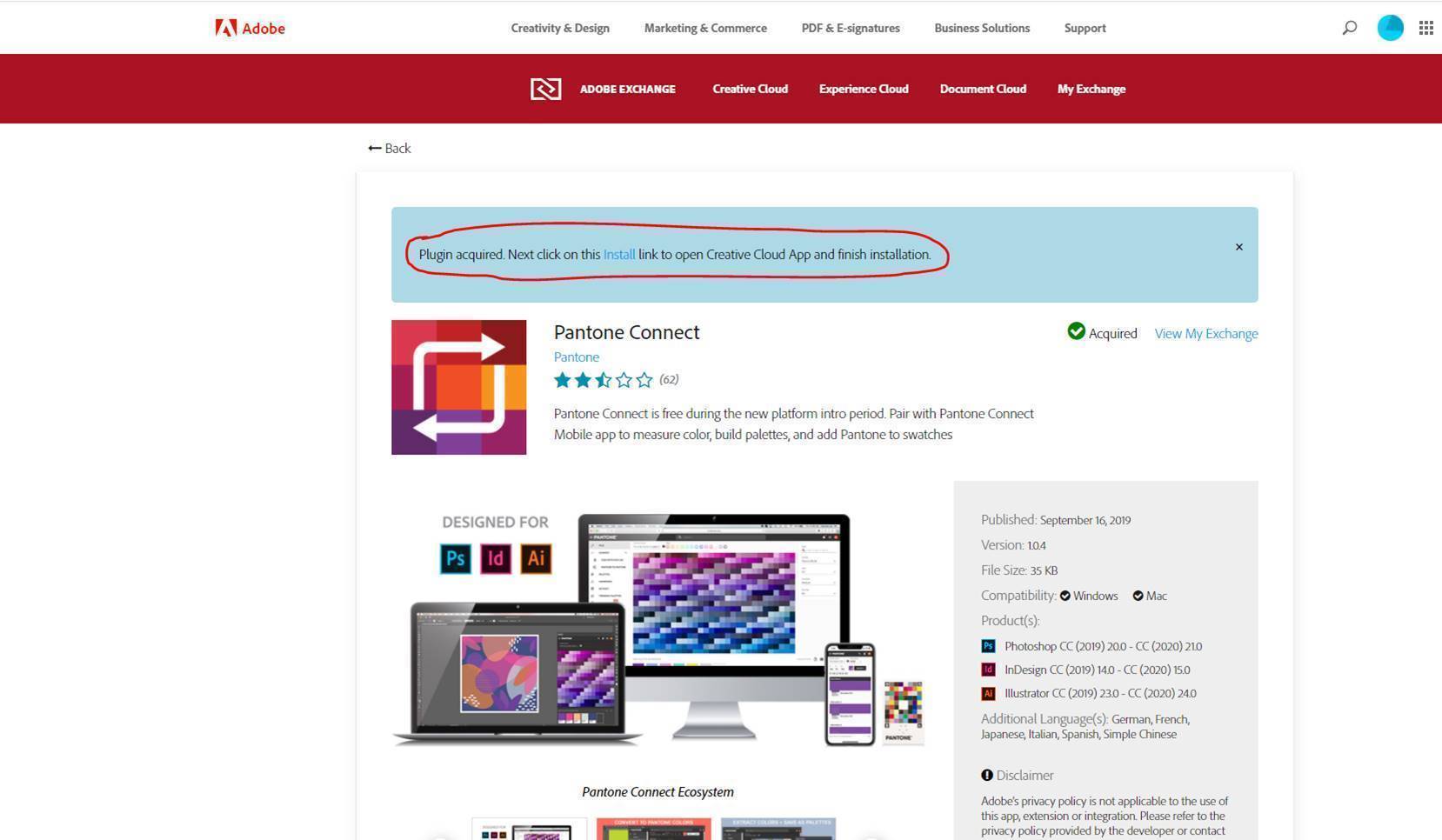Select the Illustrator product icon
The width and height of the screenshot is (1442, 840).
(989, 693)
